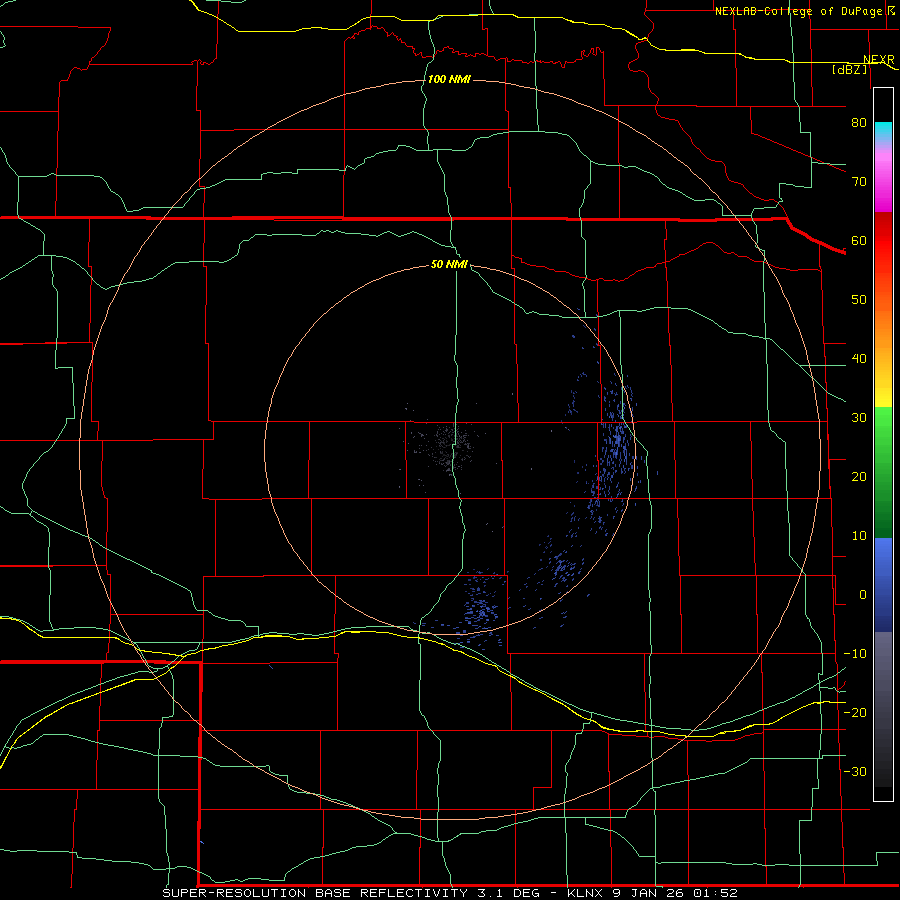This screenshot has width=900, height=900.
Task: Click the 100 NMI range ring label
Action: (x=449, y=79)
